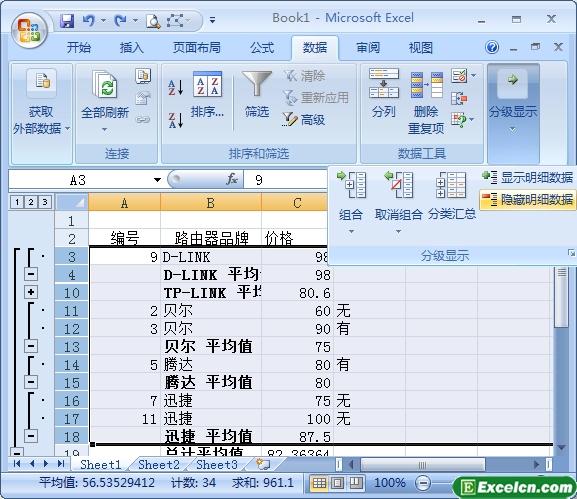Expand the TP-LINK group at row 10
This screenshot has height=499, width=577.
pos(31,293)
